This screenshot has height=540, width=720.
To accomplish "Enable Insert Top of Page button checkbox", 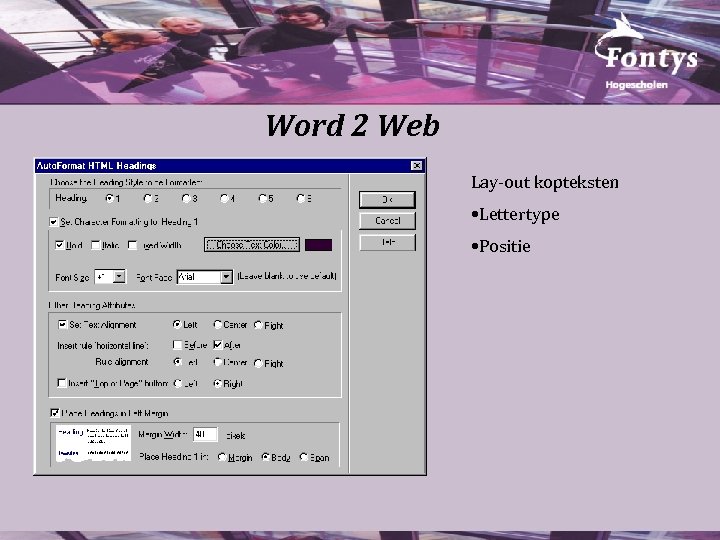I will pyautogui.click(x=62, y=382).
